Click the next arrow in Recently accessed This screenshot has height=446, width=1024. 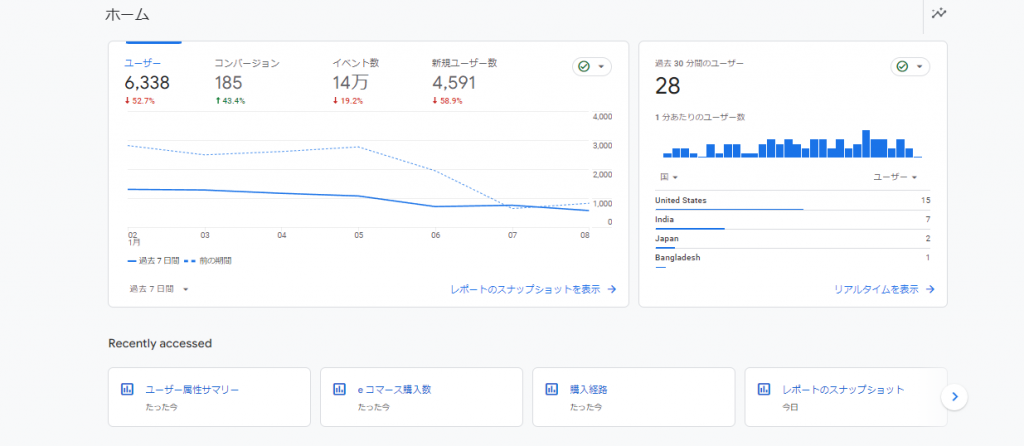tap(954, 396)
